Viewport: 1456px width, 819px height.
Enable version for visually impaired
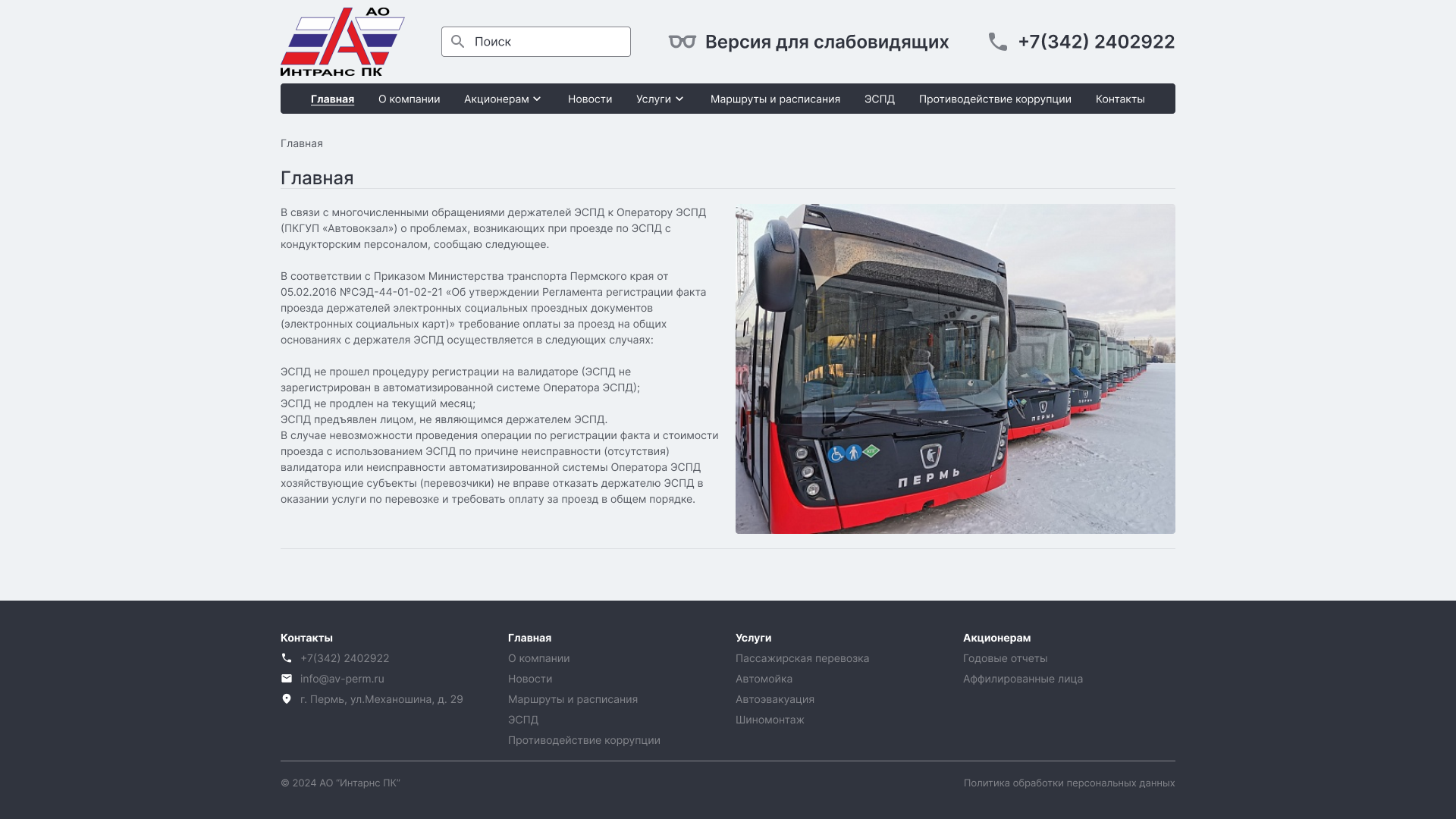point(826,42)
